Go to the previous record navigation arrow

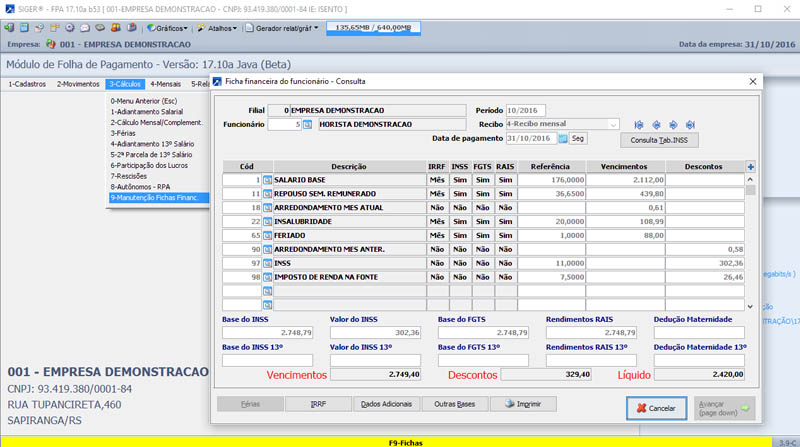coord(656,125)
